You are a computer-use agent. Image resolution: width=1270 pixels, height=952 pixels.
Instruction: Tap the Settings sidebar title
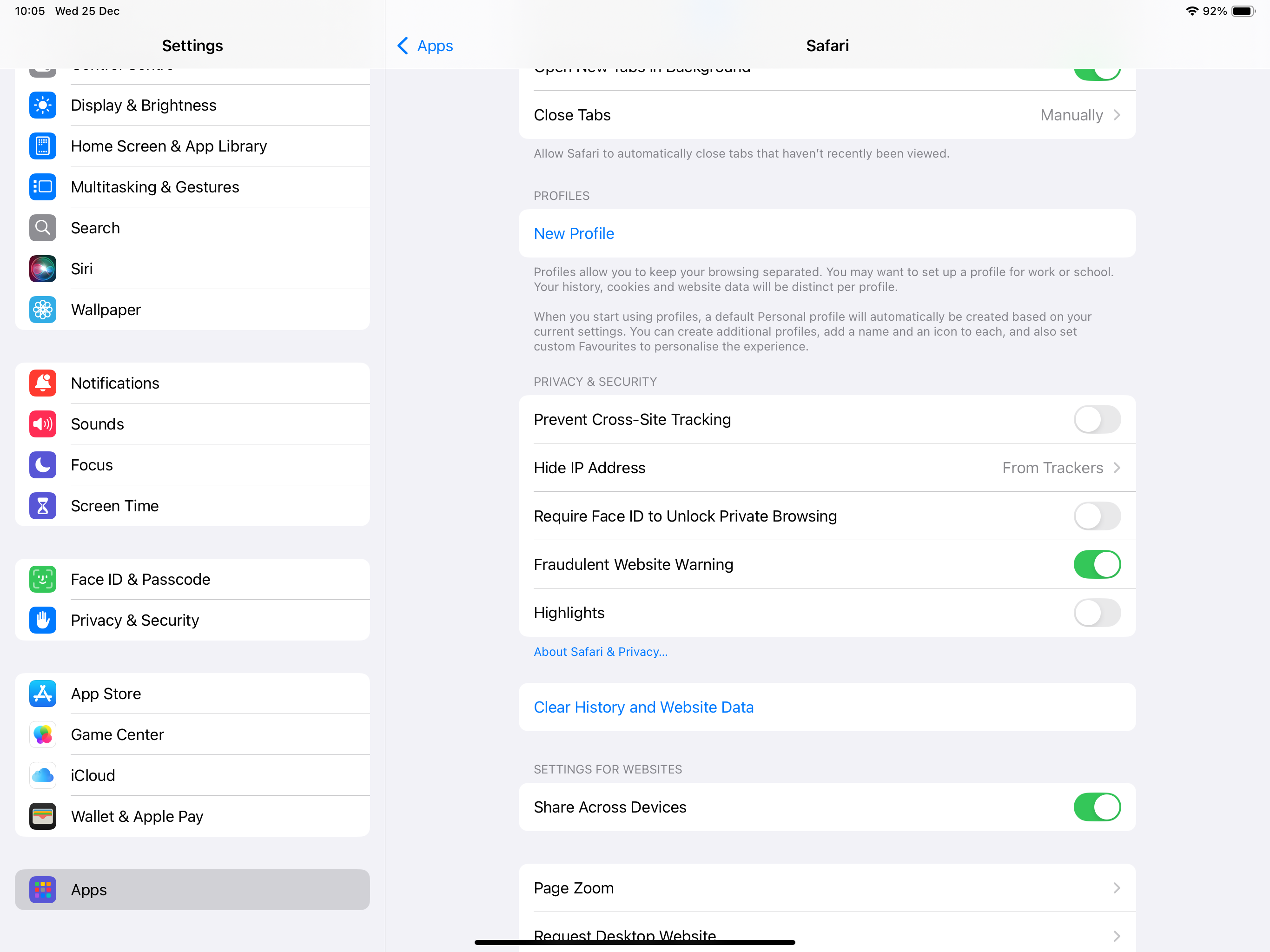pos(192,46)
